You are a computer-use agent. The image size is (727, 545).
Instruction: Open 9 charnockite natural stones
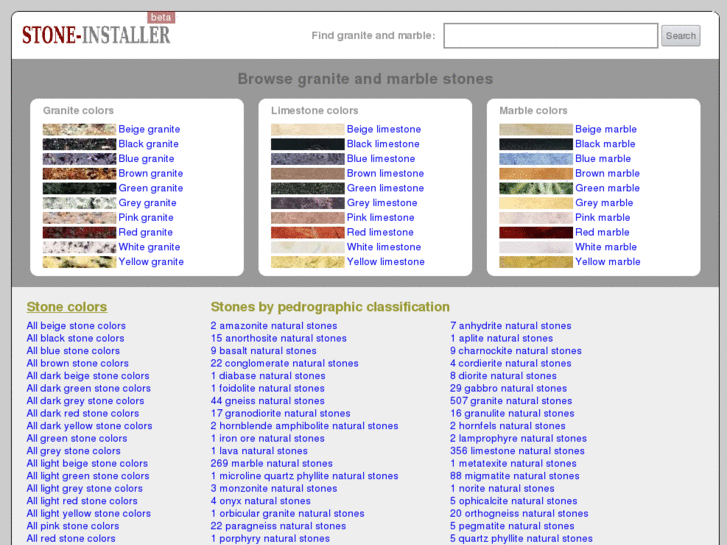[516, 351]
